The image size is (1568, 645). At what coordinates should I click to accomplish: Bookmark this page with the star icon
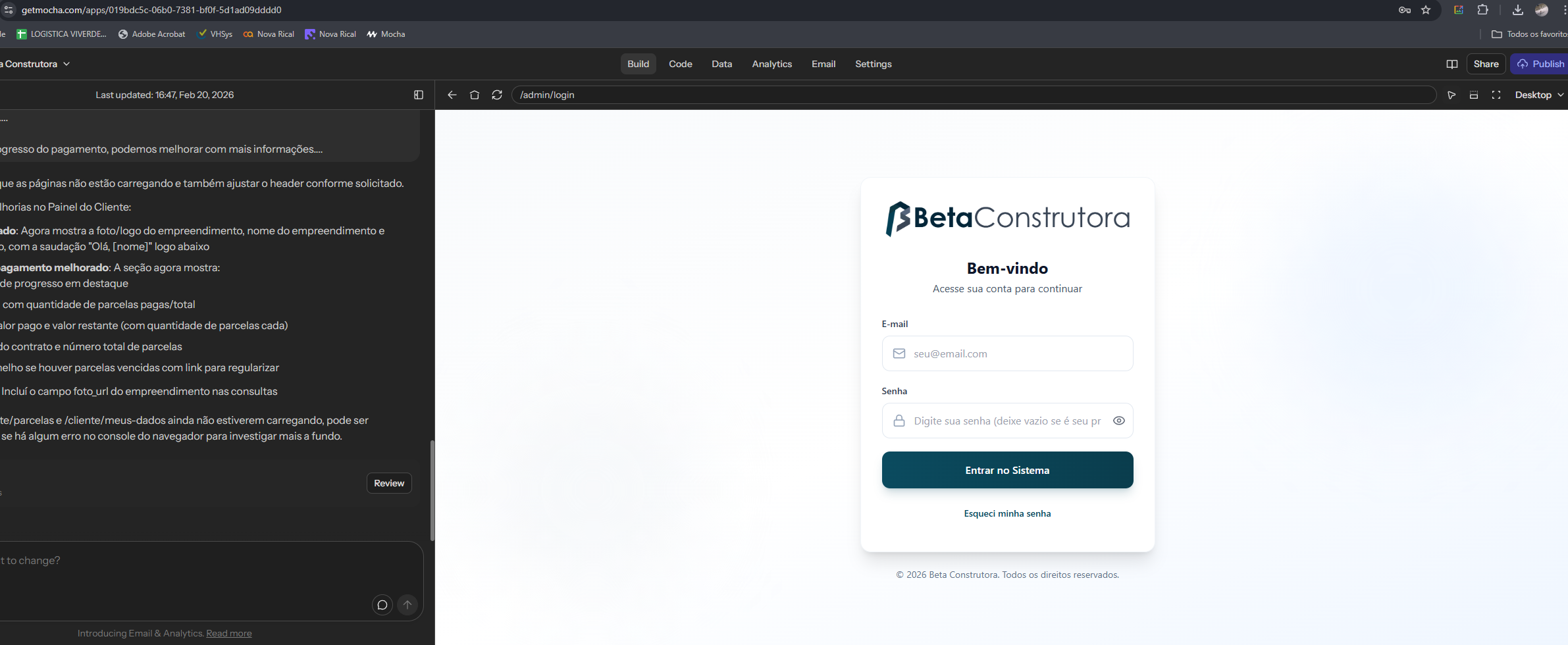(x=1426, y=10)
